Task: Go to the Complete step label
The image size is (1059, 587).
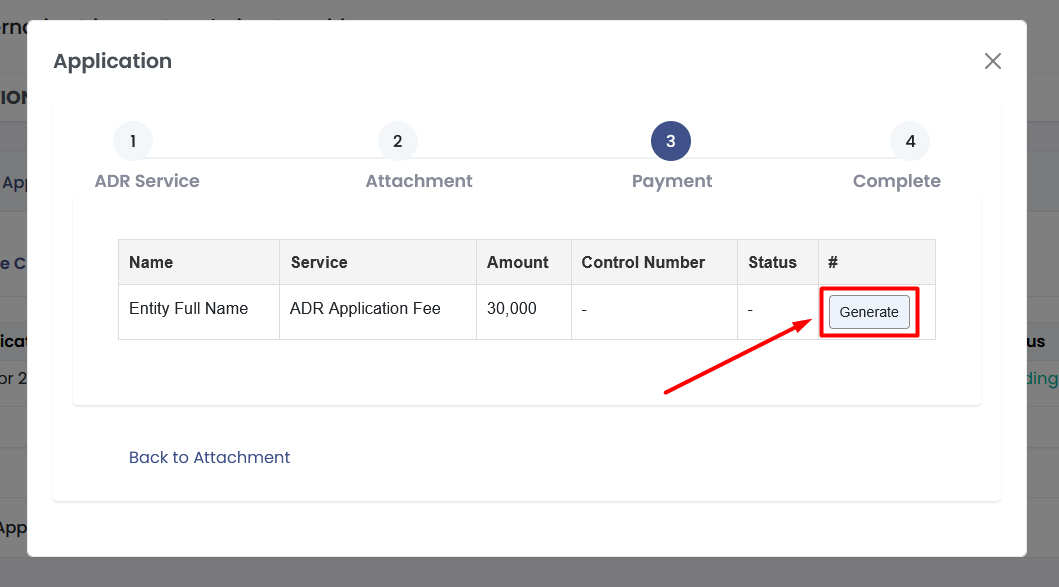Action: pos(896,181)
